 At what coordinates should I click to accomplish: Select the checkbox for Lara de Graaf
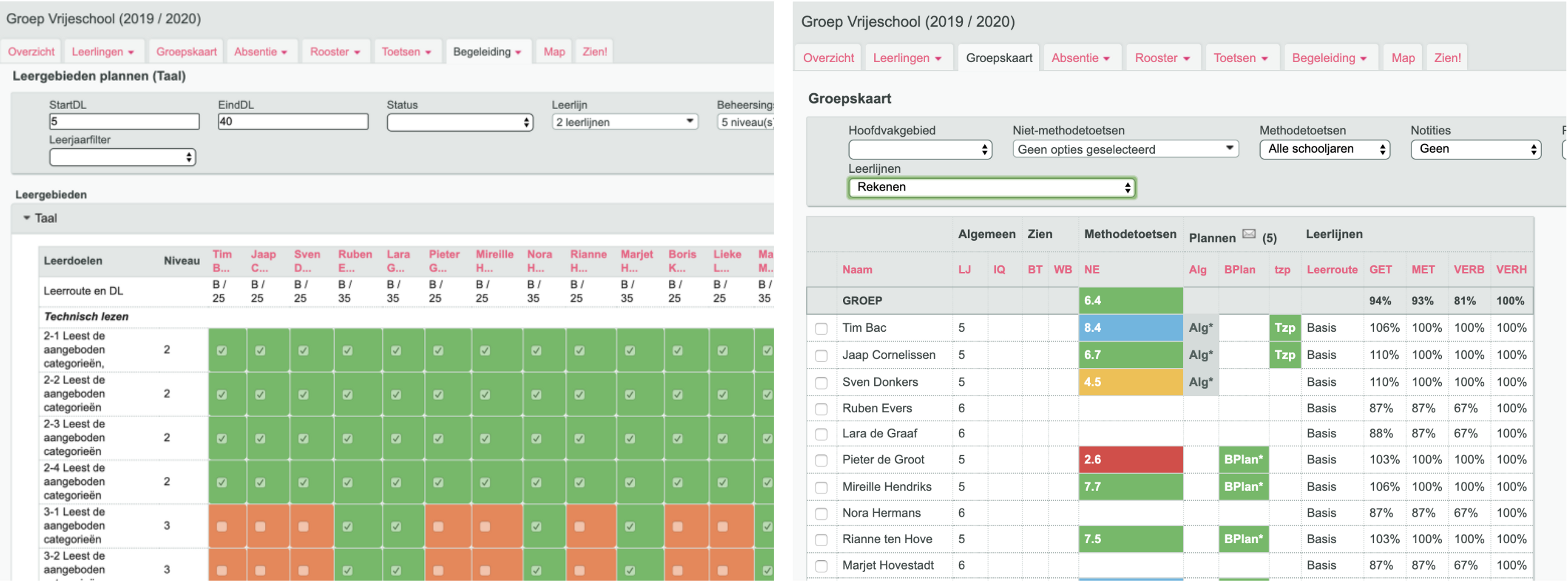(x=821, y=435)
